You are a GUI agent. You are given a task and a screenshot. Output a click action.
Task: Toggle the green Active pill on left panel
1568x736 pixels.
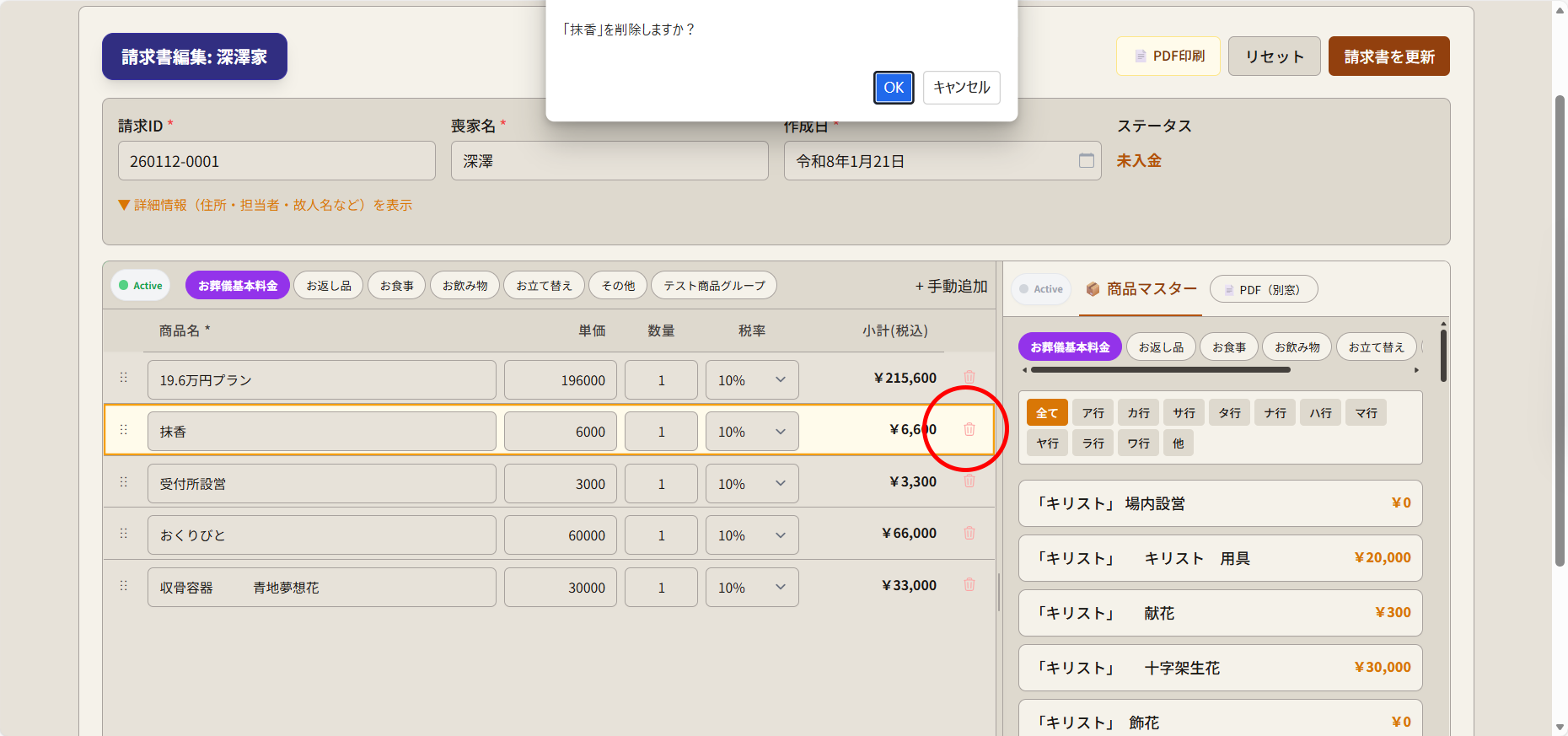click(x=141, y=286)
